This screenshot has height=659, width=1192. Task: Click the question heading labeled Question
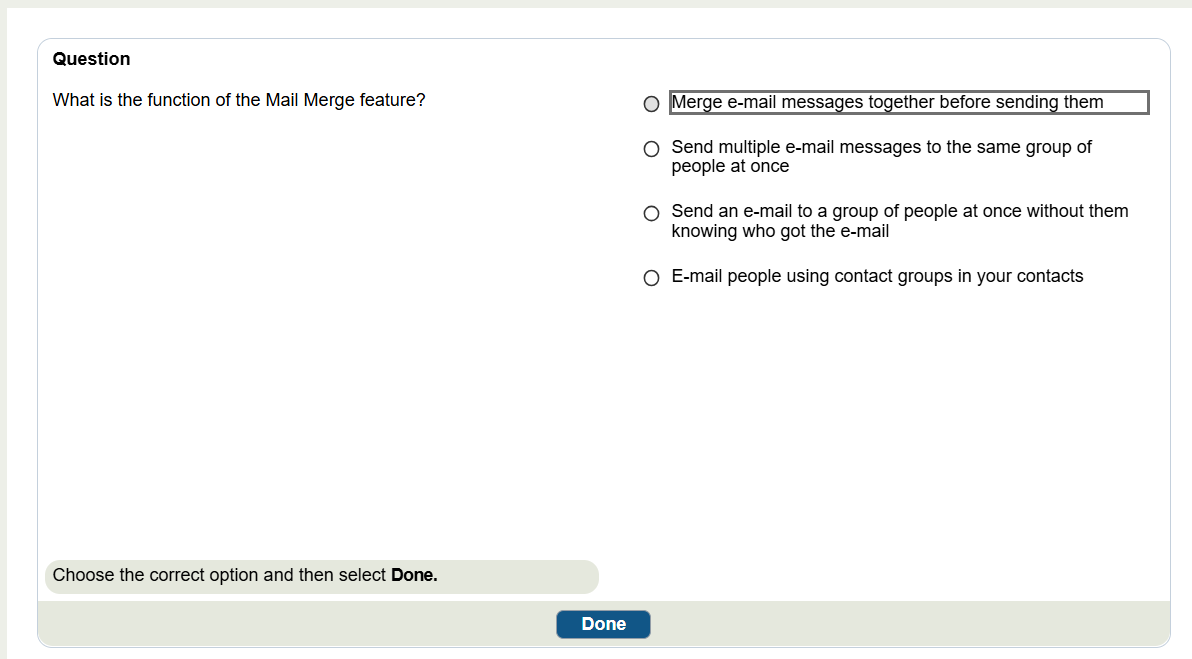click(91, 59)
